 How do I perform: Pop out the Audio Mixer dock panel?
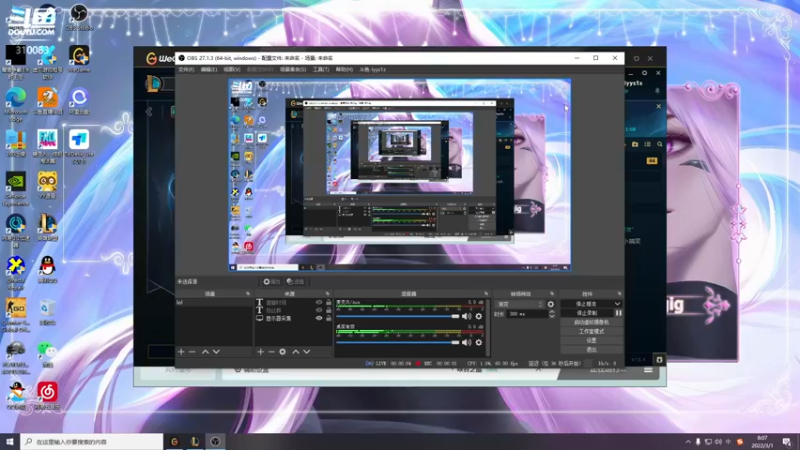tap(486, 294)
